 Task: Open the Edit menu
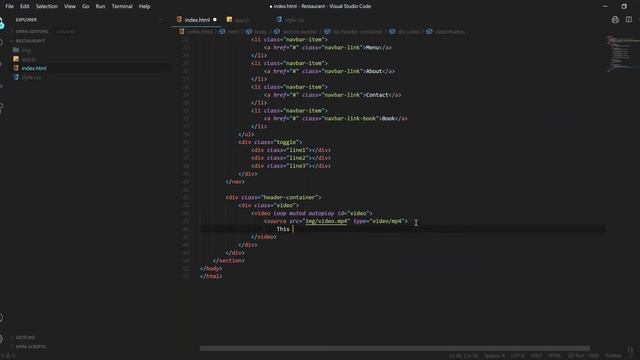(x=24, y=6)
